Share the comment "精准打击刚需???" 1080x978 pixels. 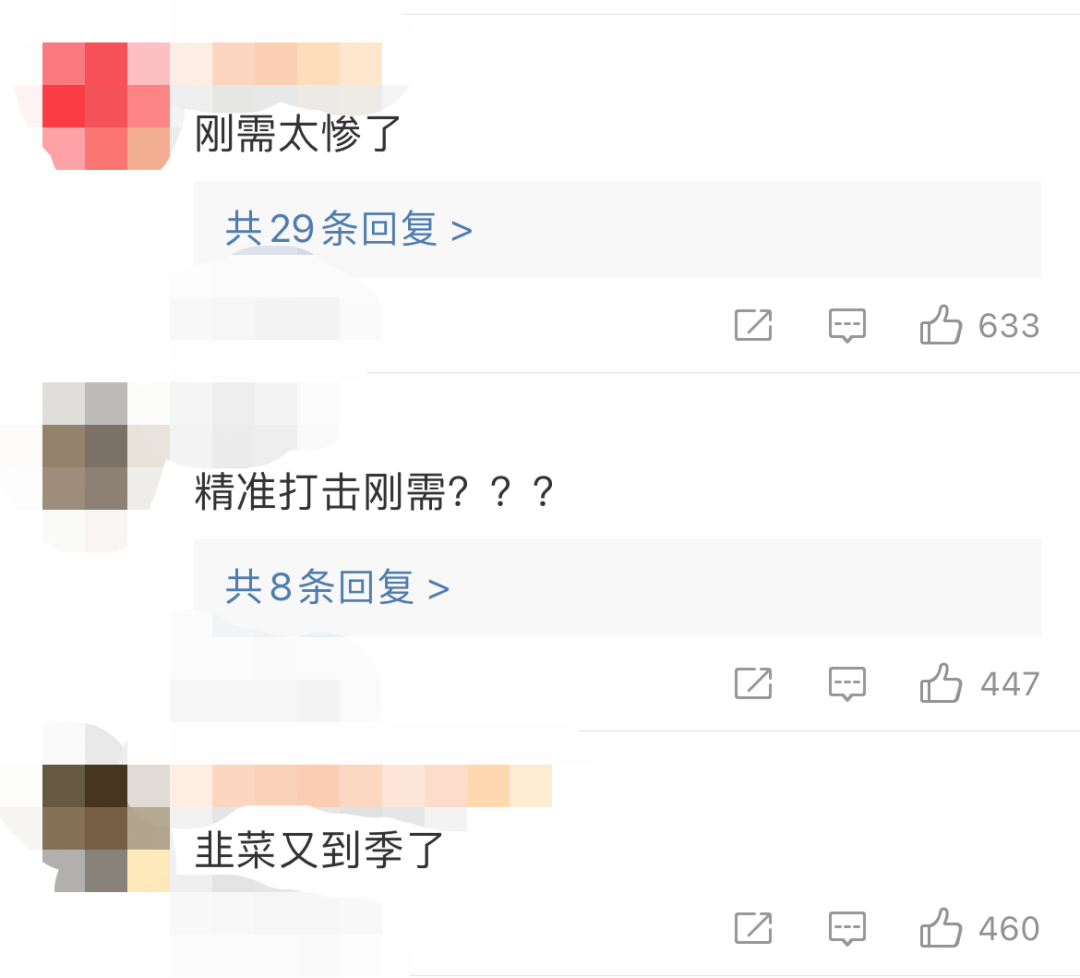coord(754,683)
